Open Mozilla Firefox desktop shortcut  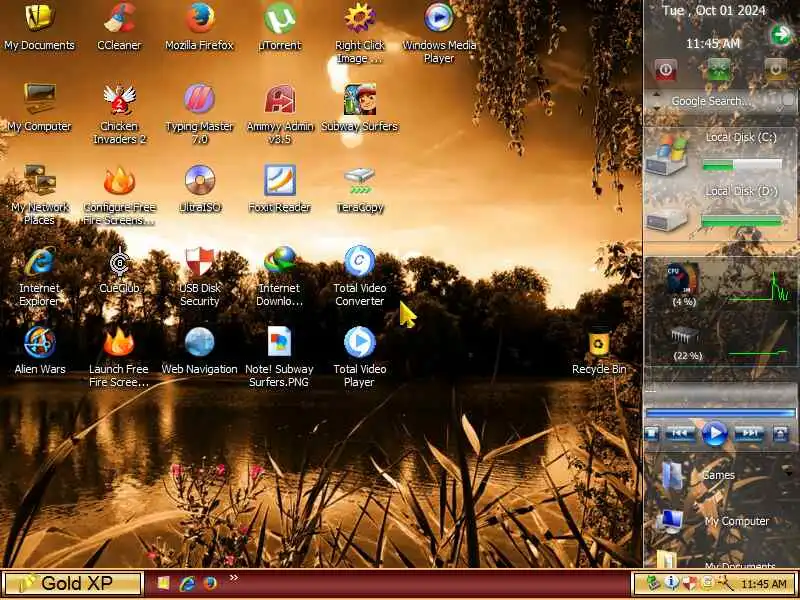tap(199, 27)
